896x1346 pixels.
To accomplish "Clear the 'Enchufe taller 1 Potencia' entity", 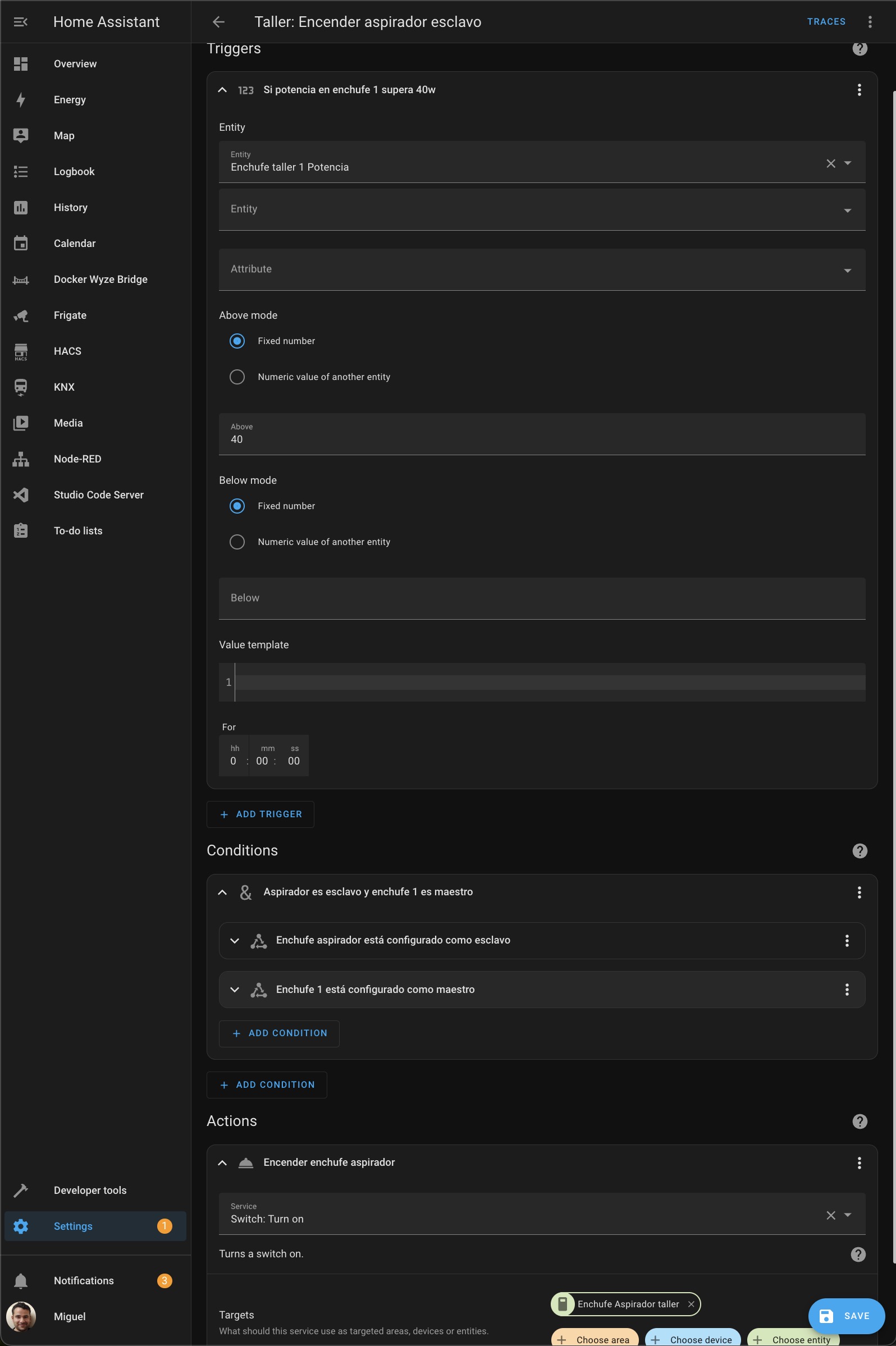I will click(831, 163).
